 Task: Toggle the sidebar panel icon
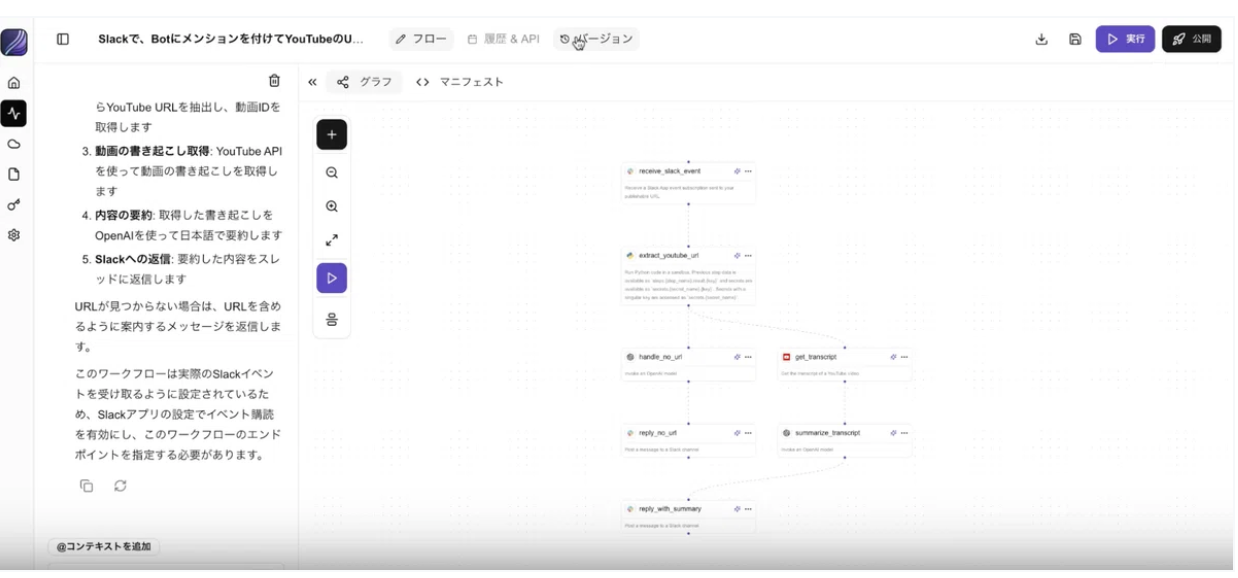pyautogui.click(x=63, y=39)
